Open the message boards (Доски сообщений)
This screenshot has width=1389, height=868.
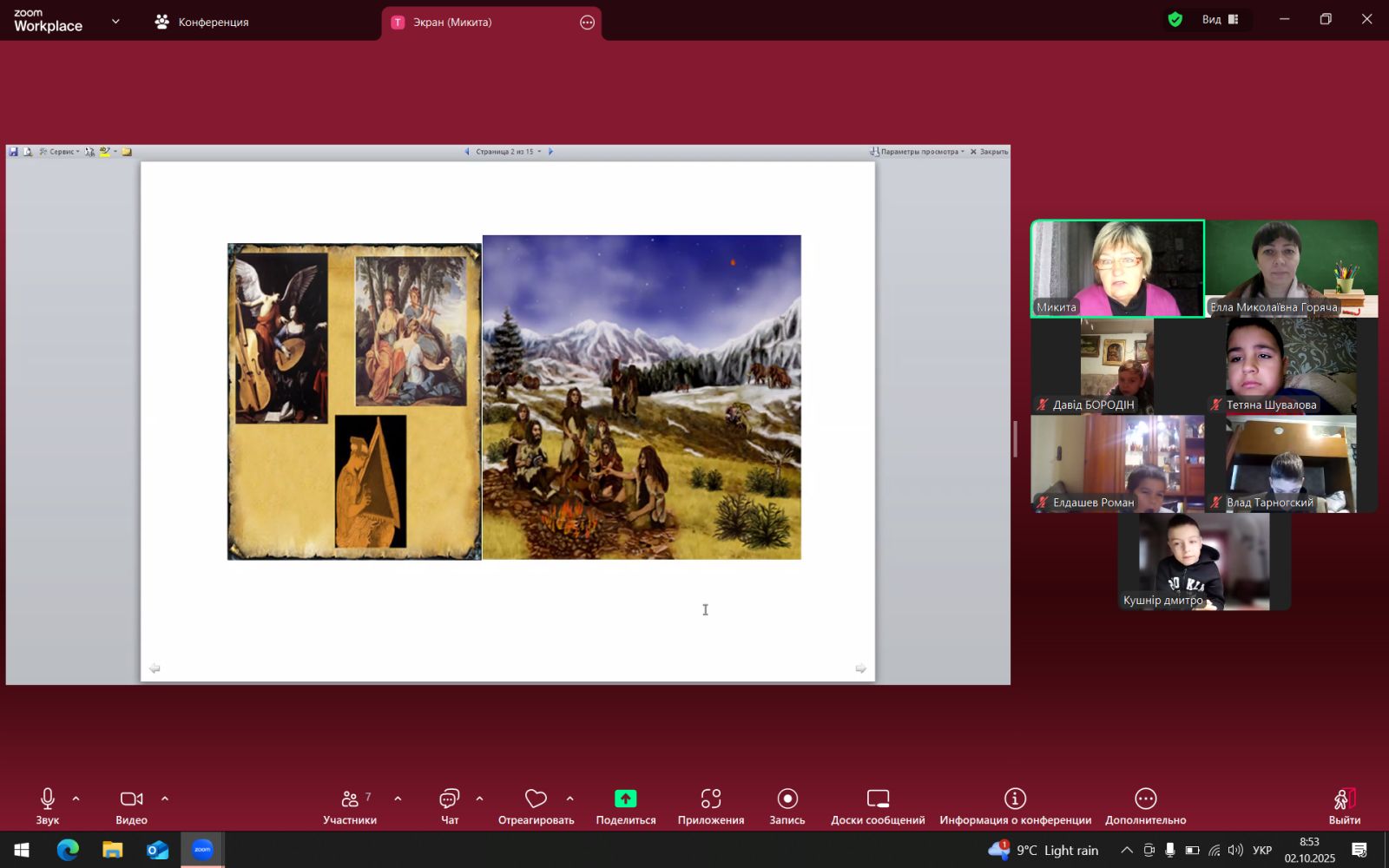tap(877, 806)
